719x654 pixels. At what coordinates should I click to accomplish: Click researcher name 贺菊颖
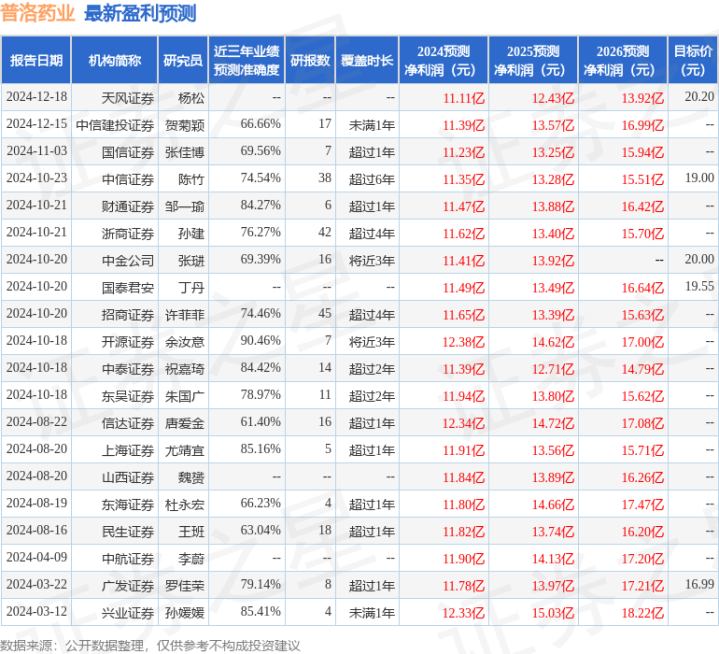(185, 125)
